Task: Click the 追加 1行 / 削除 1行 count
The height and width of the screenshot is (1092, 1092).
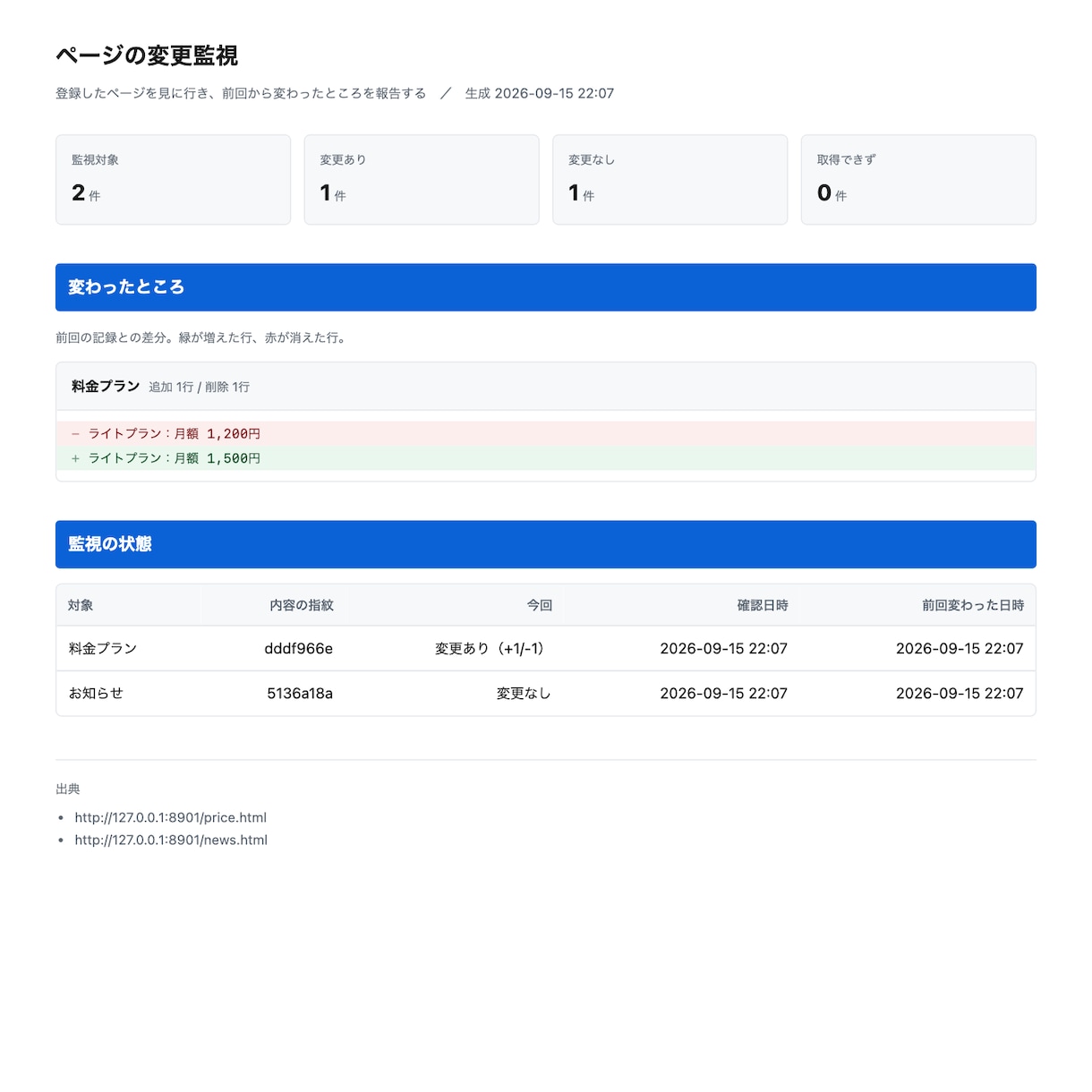Action: coord(199,387)
